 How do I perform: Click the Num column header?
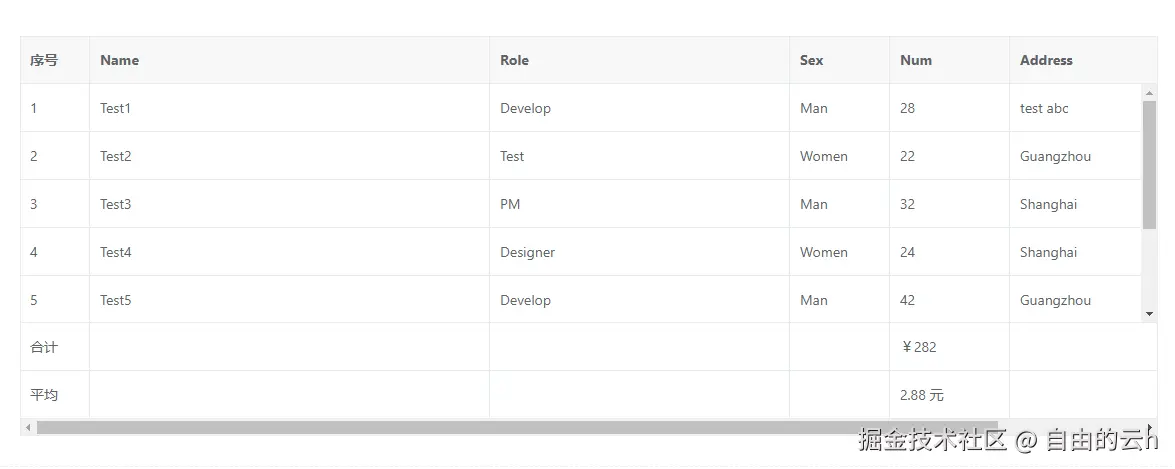pyautogui.click(x=916, y=60)
